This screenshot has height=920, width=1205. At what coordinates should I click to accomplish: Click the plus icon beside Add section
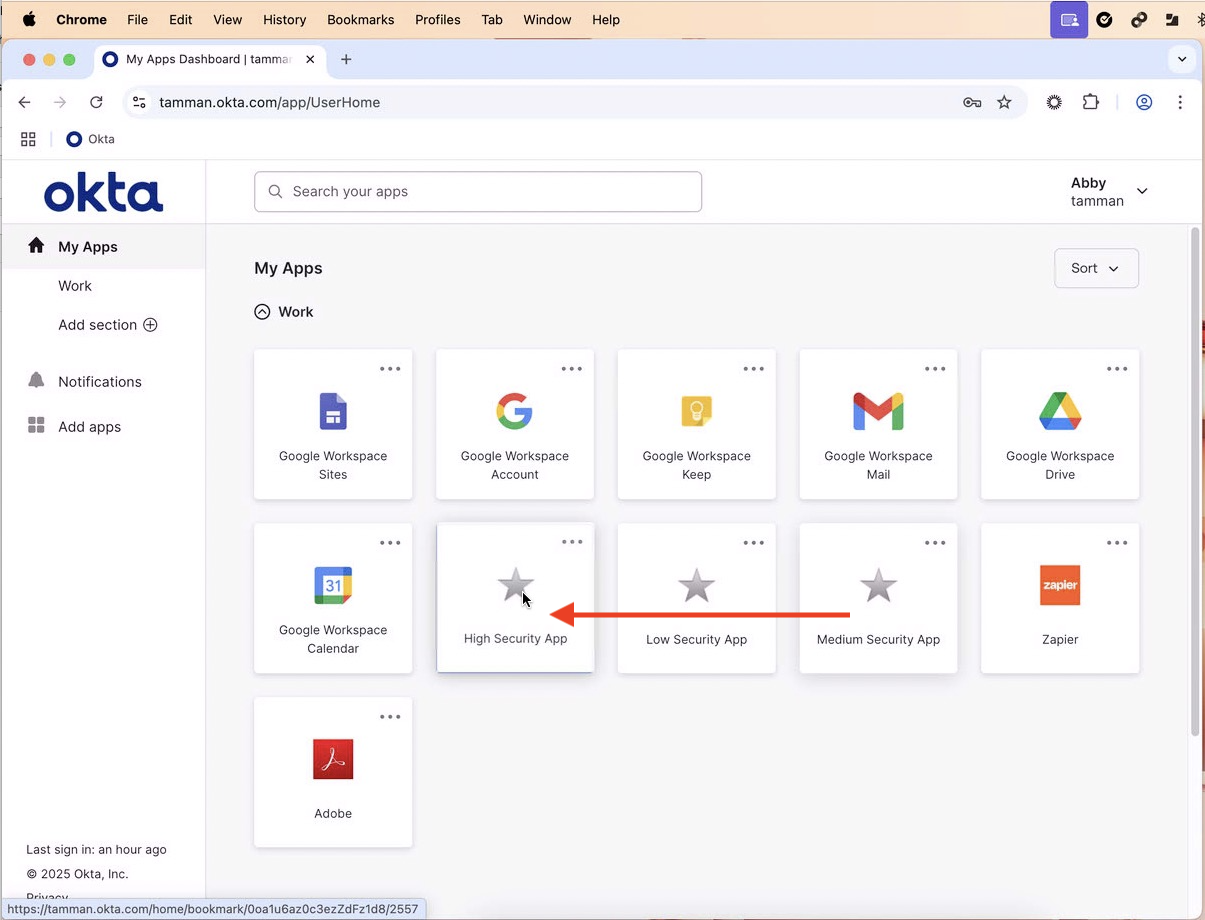coord(150,325)
